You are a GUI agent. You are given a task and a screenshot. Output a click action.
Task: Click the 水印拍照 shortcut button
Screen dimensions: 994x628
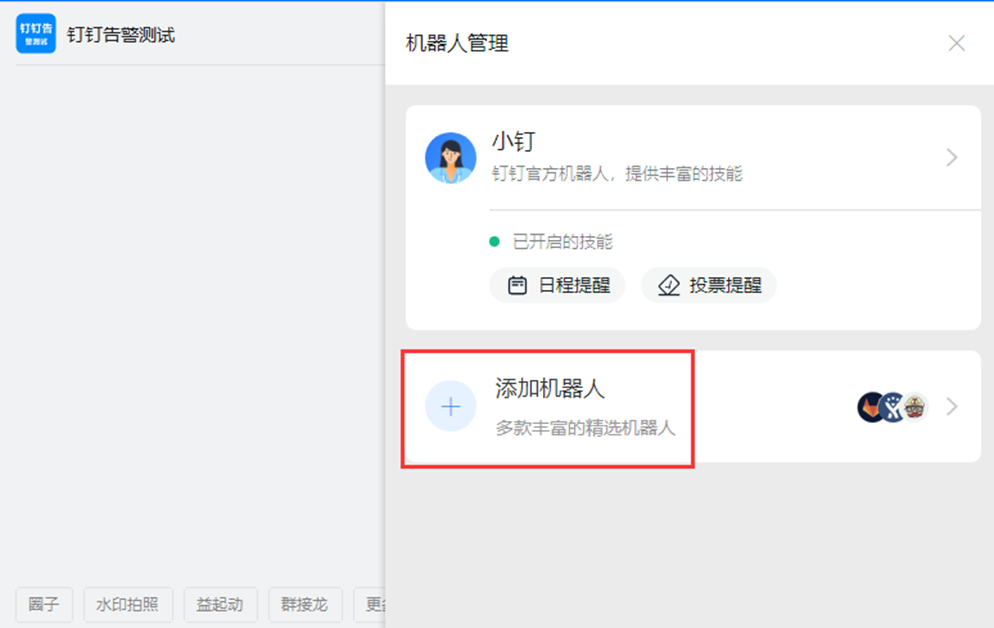tap(128, 605)
